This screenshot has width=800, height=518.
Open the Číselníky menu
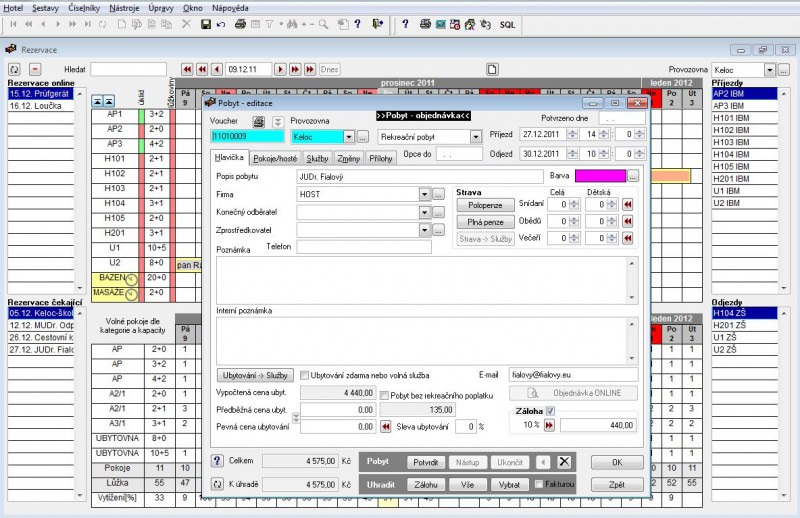point(86,7)
